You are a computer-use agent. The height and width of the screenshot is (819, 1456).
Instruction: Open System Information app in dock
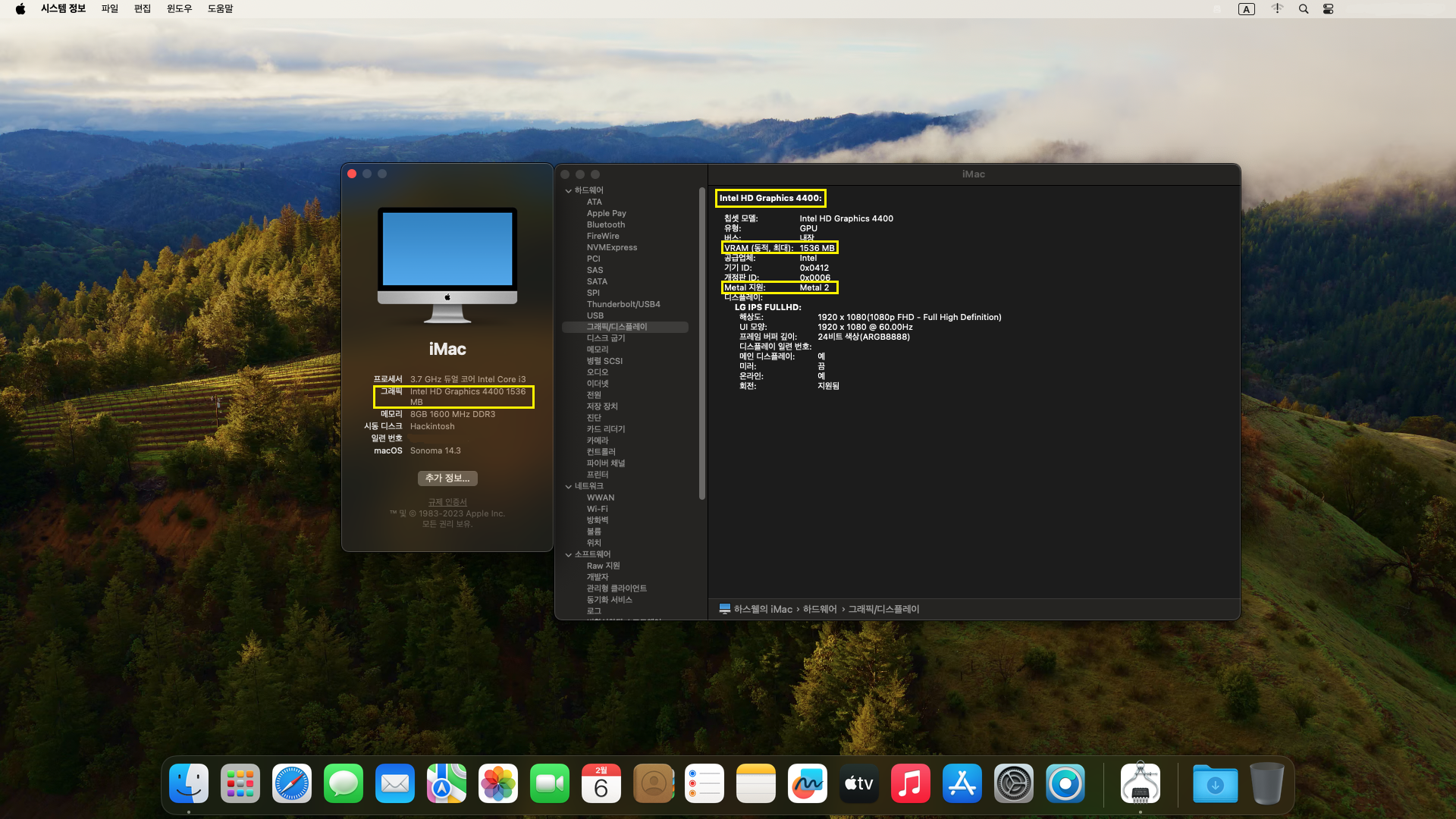pos(1141,783)
